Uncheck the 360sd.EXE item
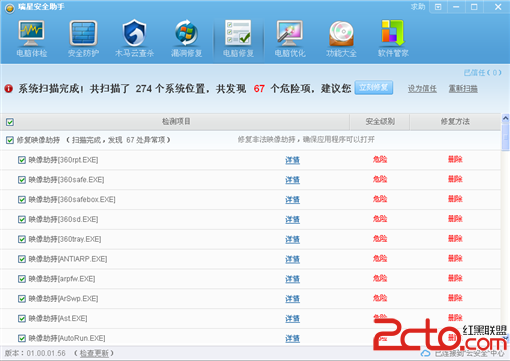This screenshot has width=510, height=361. pos(22,219)
